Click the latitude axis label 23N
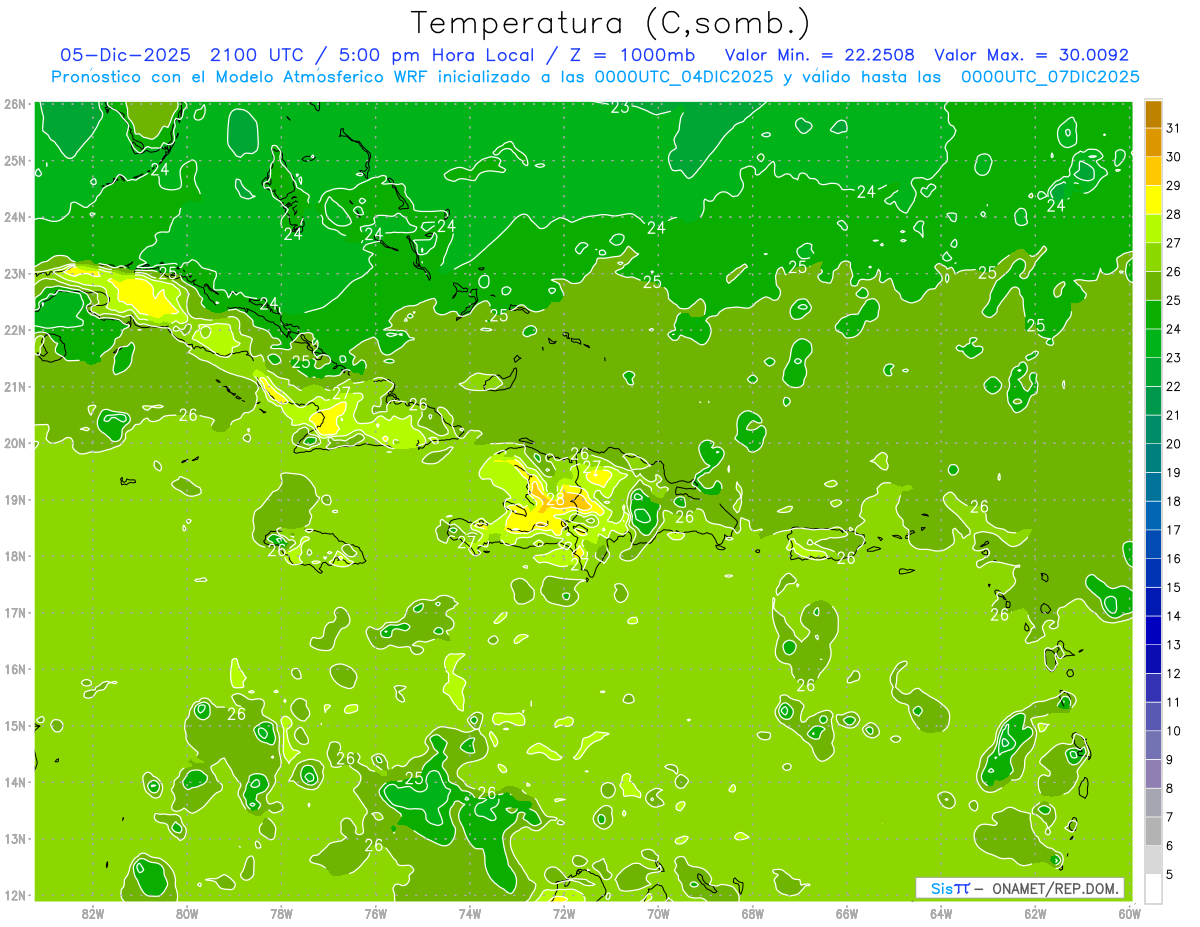 [15, 273]
